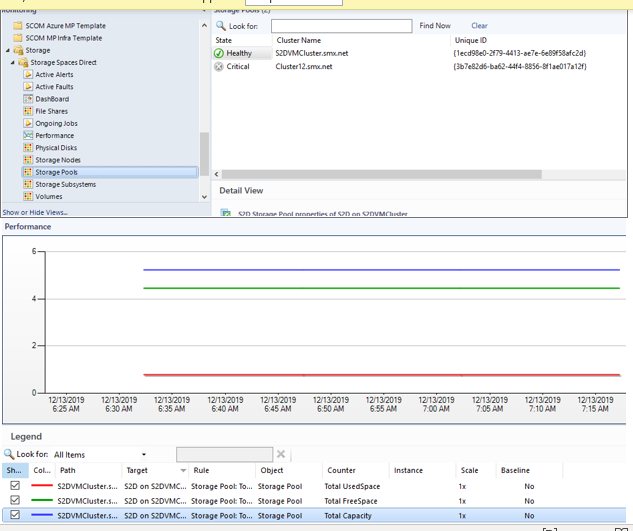The width and height of the screenshot is (633, 531).
Task: Select Cluster12.smx.net pool row
Action: click(x=419, y=67)
